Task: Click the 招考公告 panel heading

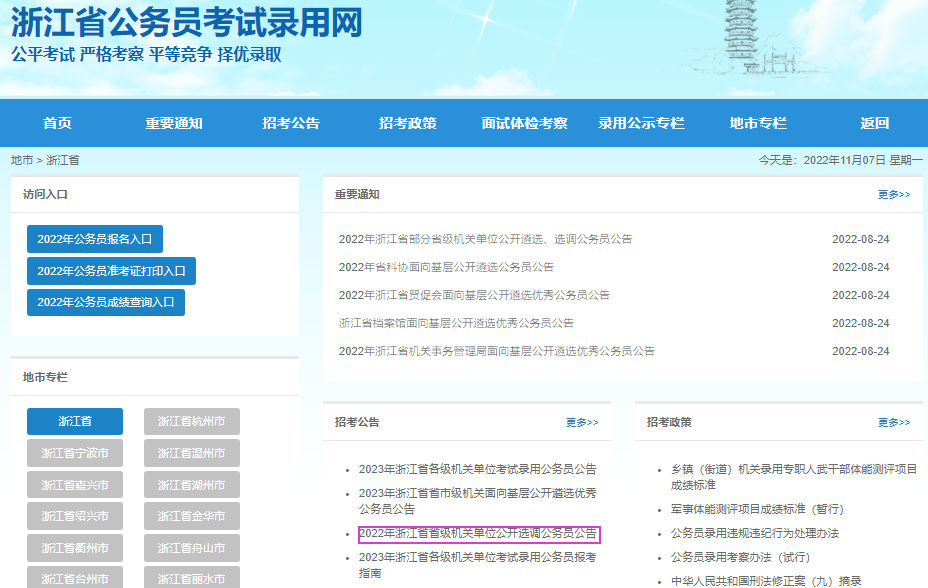Action: pyautogui.click(x=357, y=422)
